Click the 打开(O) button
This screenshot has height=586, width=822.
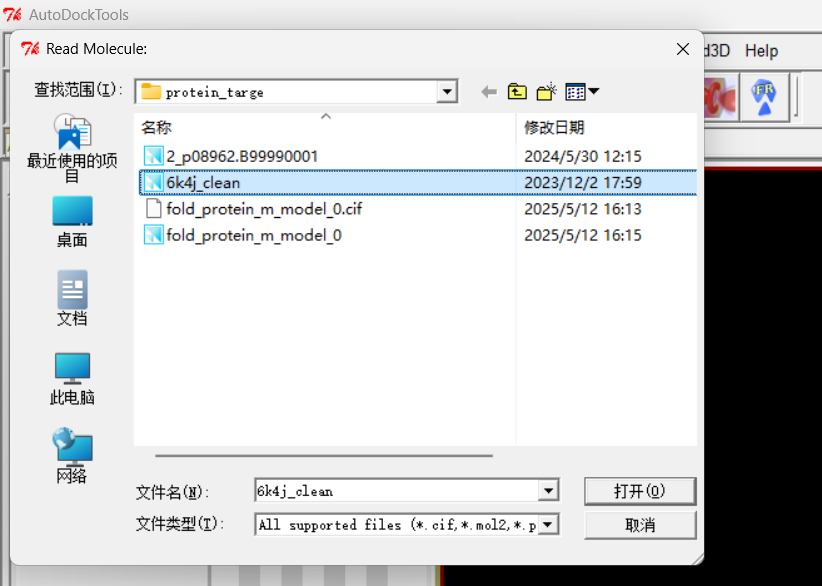[x=640, y=491]
